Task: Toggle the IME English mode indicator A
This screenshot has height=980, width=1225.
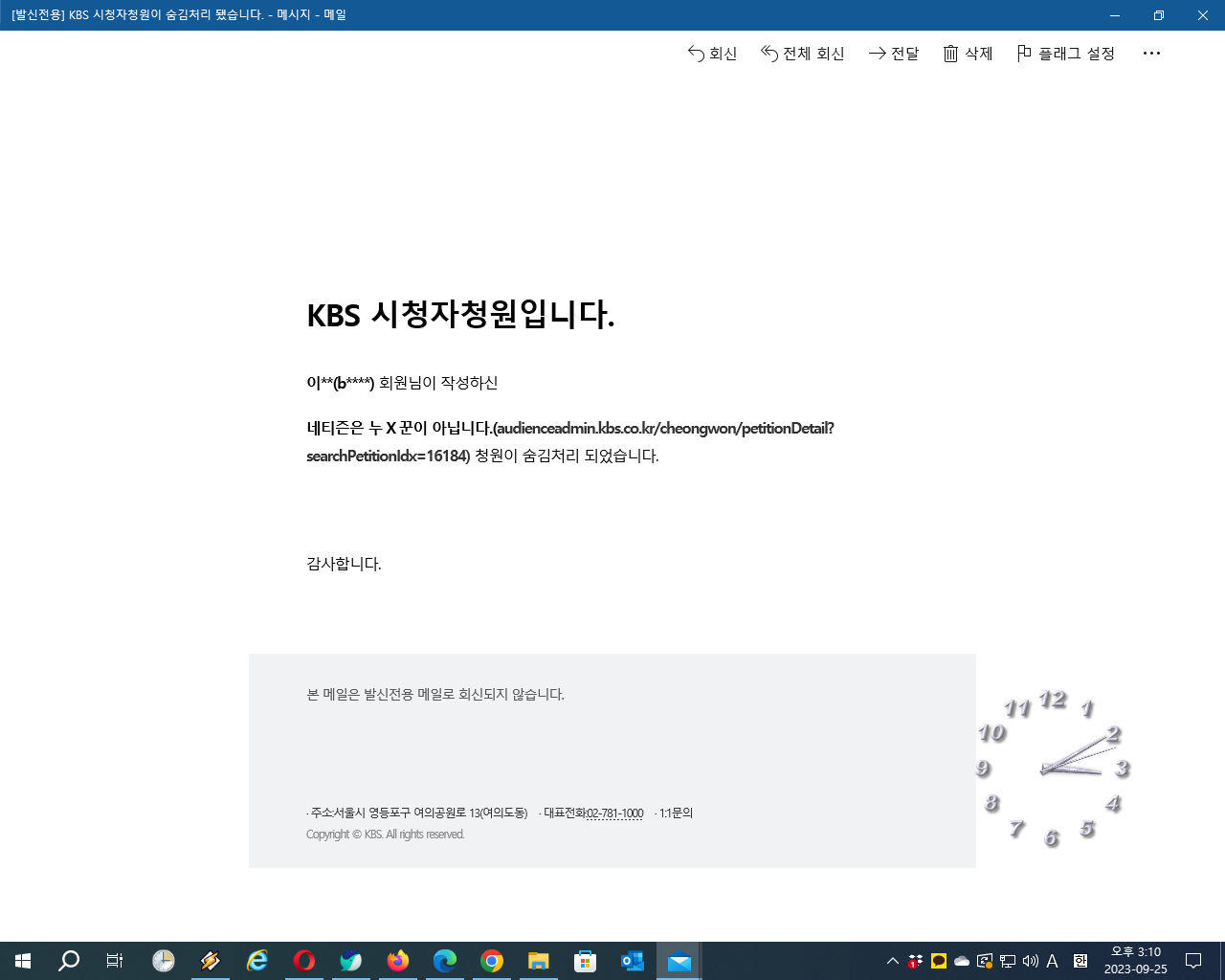Action: pyautogui.click(x=1052, y=961)
